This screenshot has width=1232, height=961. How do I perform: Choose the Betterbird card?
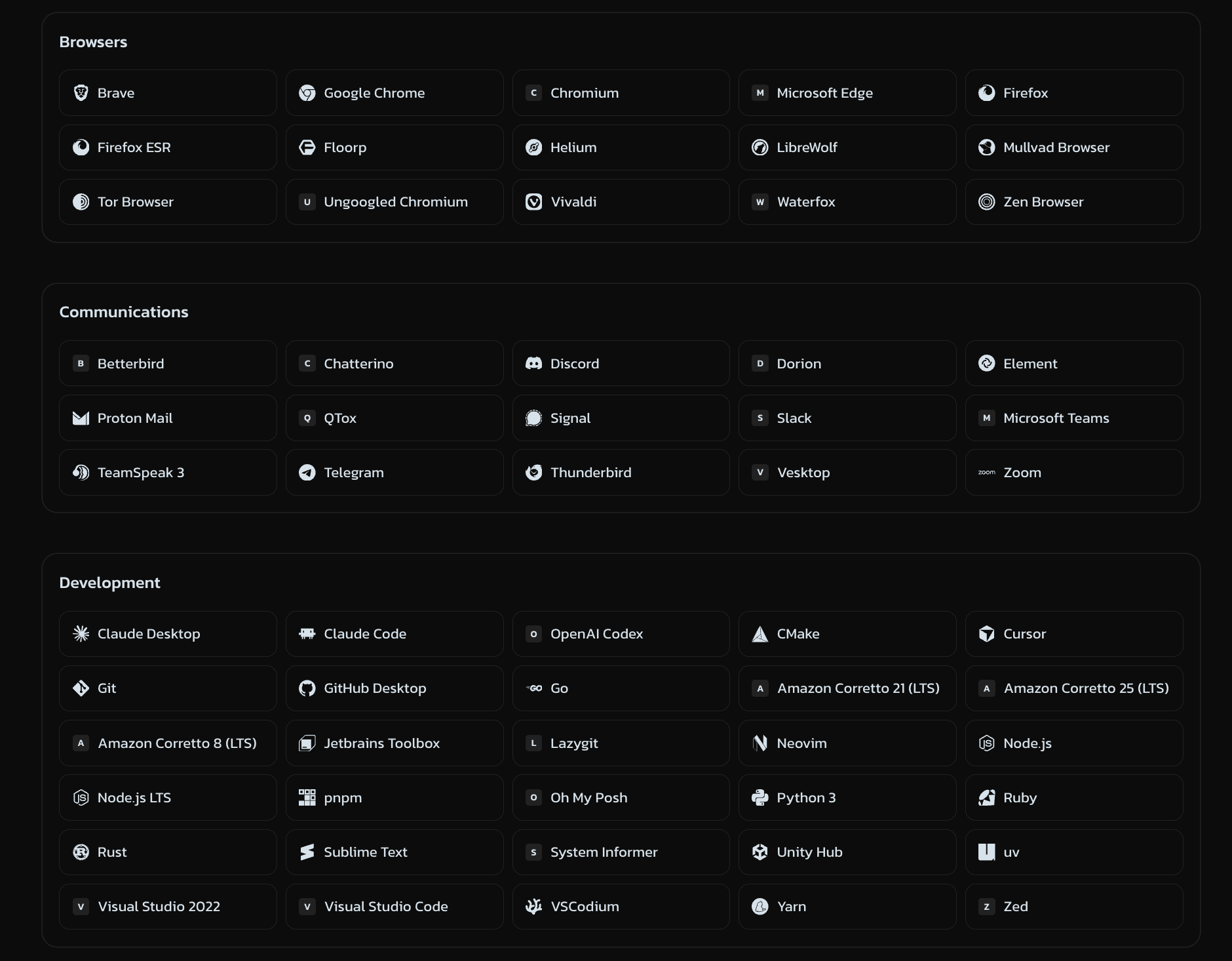[x=168, y=363]
